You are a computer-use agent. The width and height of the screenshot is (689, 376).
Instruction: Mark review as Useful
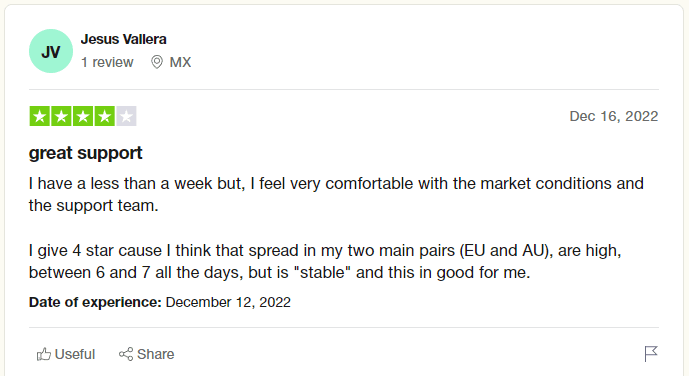[66, 354]
